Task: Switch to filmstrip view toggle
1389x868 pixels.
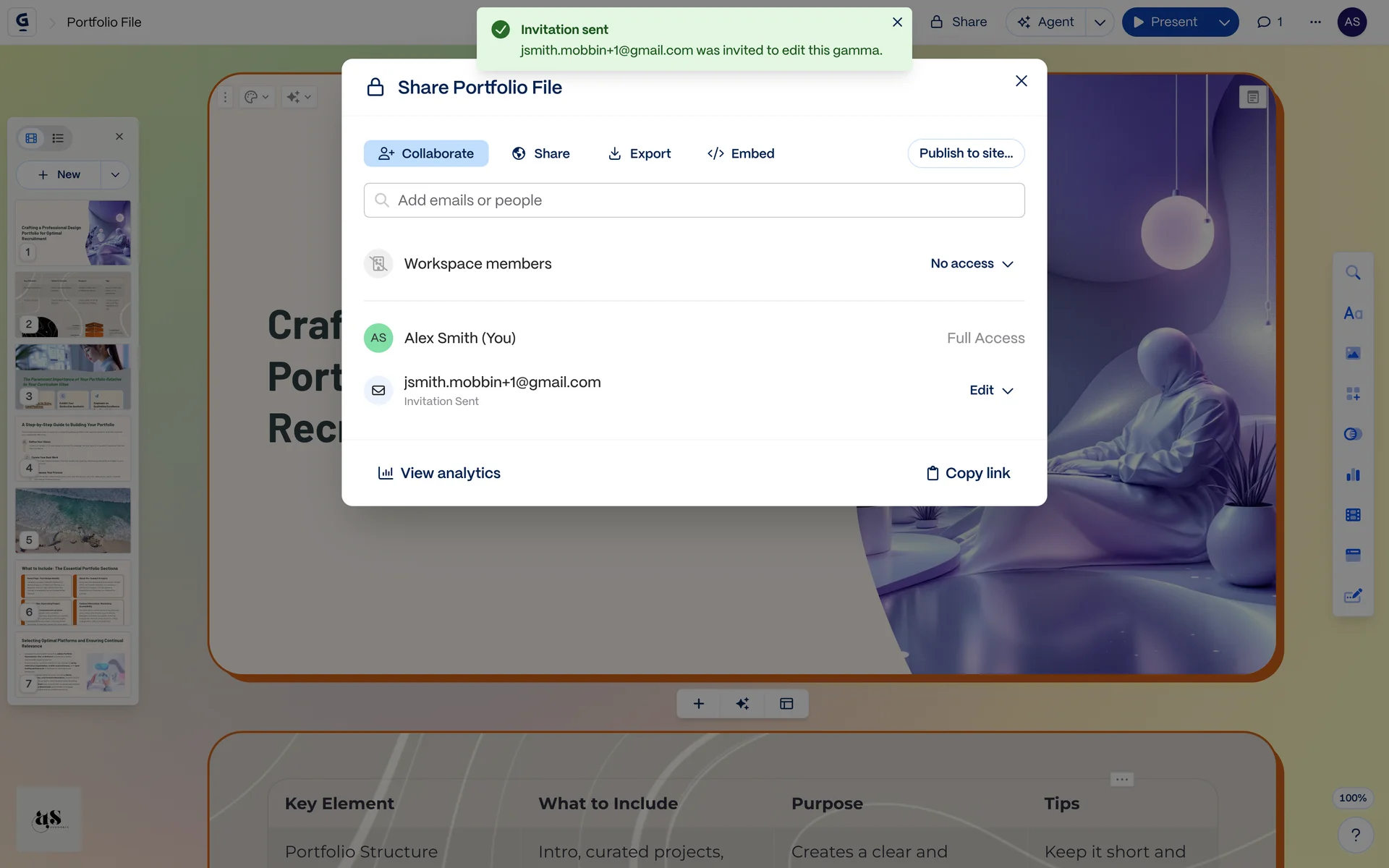Action: [32, 138]
